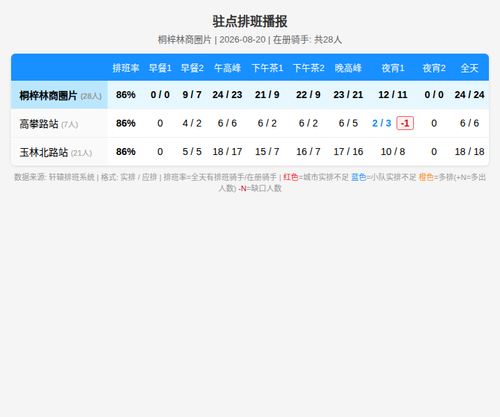Screen dimensions: 500x417
Task: Click 桐梓林商圈片 早餐2 value 9 / 7
Action: [192, 95]
